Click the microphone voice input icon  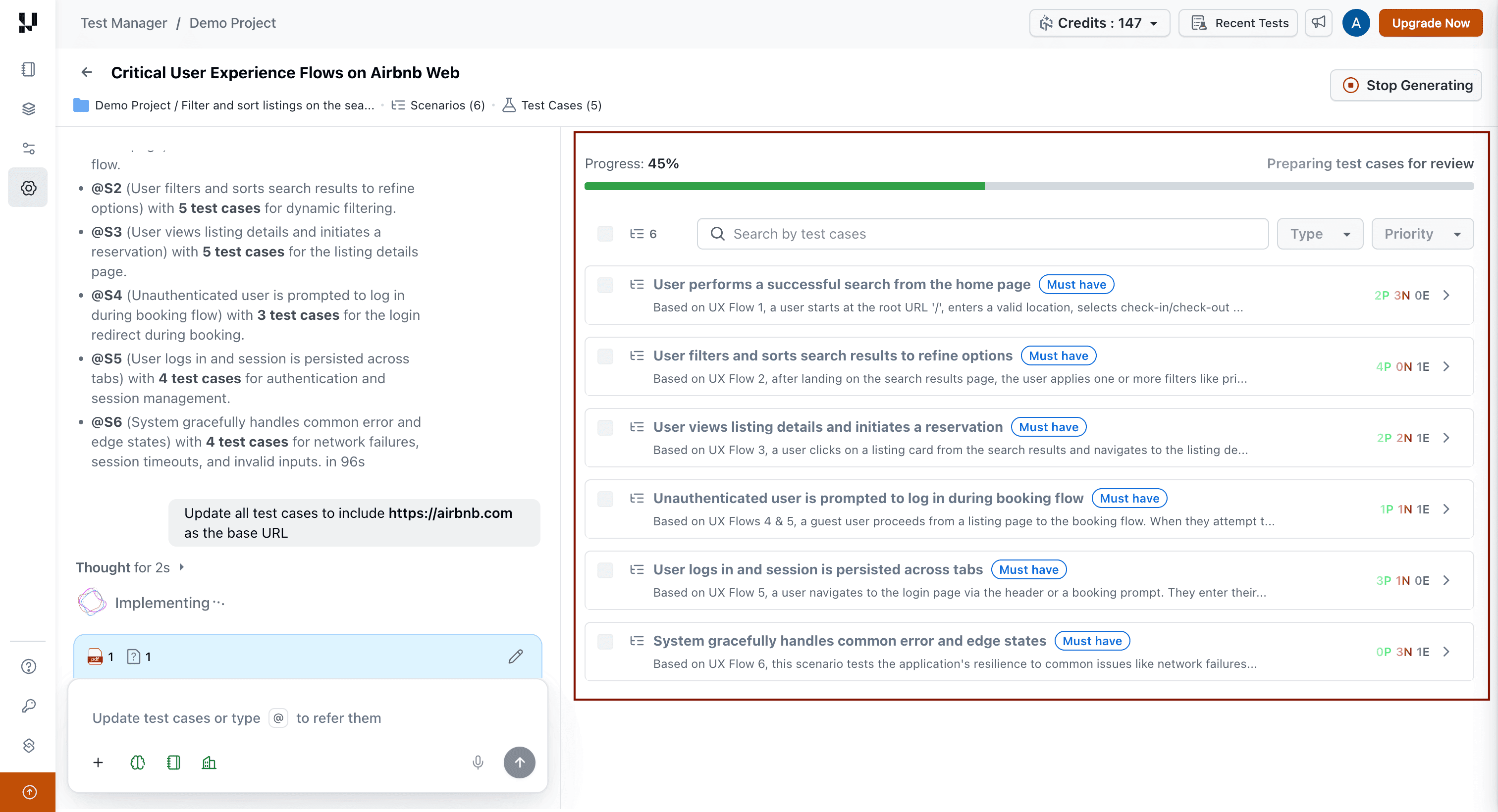pyautogui.click(x=478, y=762)
